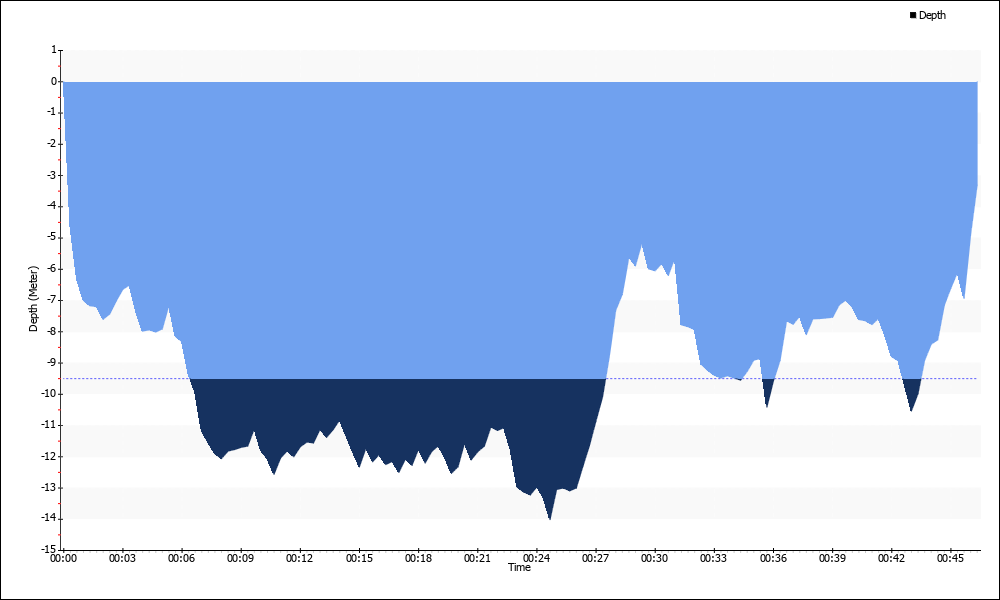This screenshot has width=1000, height=600.
Task: Select the 00:45 time tick label
Action: coord(950,559)
